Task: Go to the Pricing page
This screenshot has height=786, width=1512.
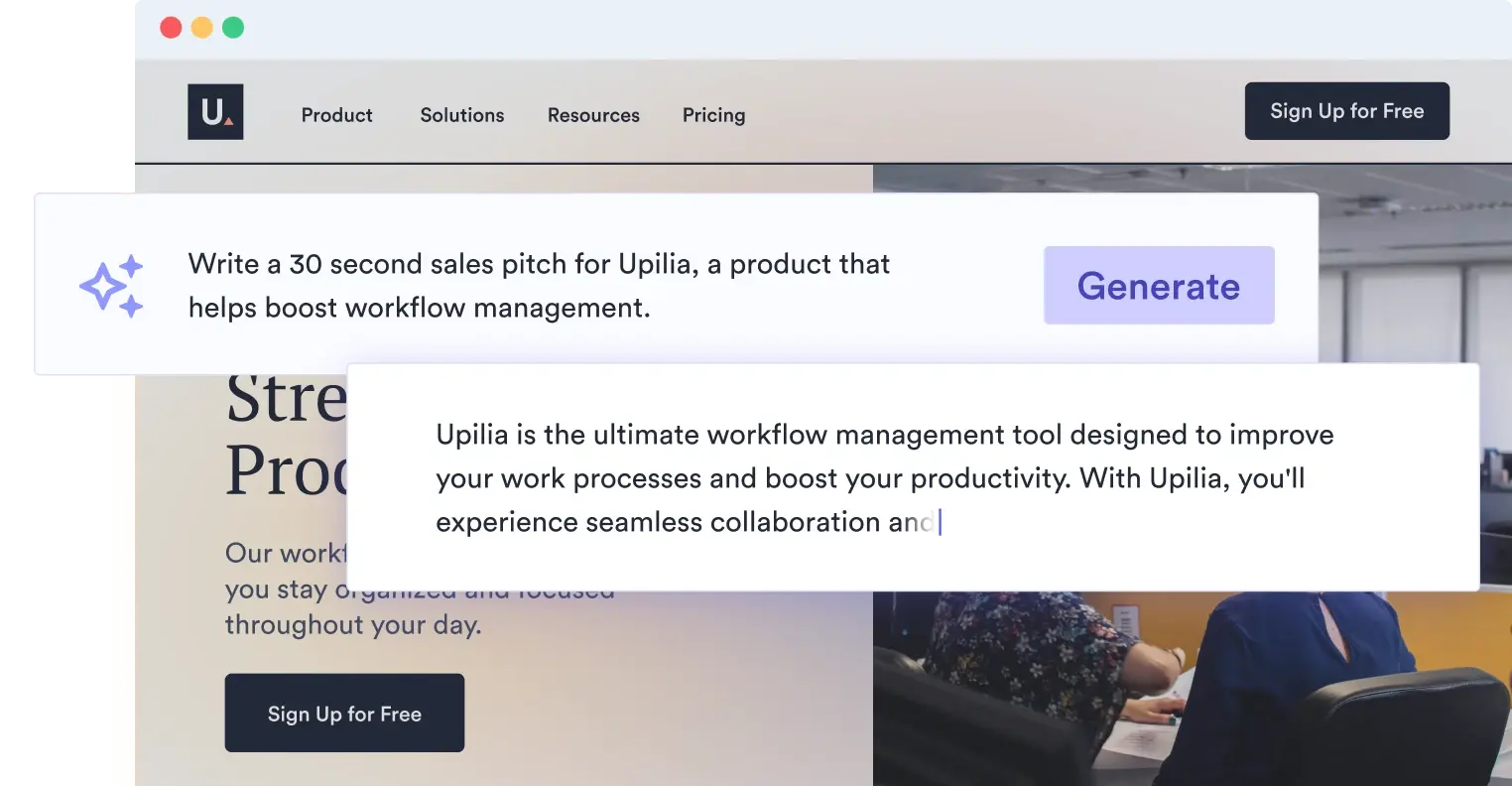Action: [713, 115]
